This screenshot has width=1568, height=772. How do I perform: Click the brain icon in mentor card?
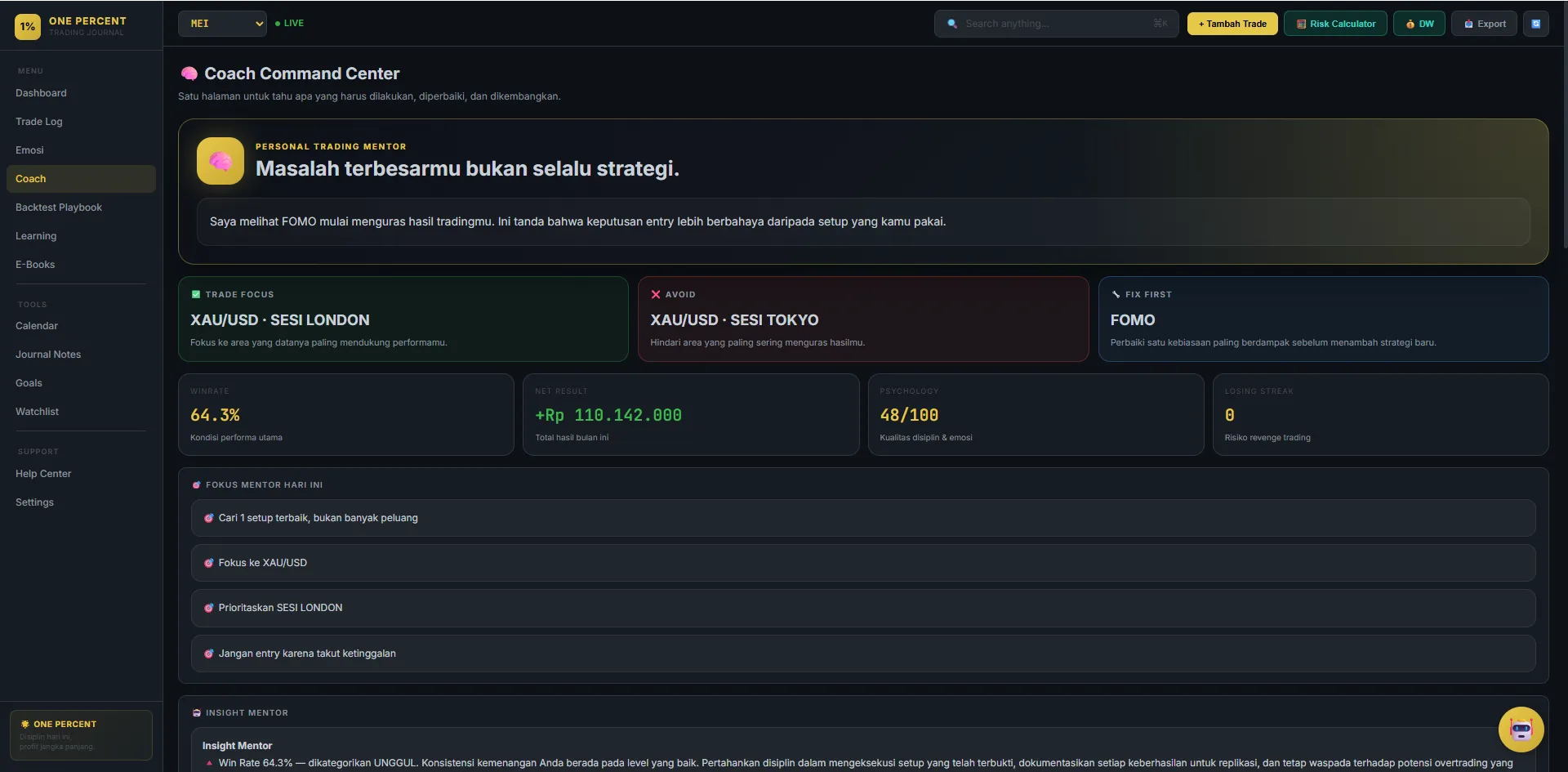pyautogui.click(x=220, y=161)
